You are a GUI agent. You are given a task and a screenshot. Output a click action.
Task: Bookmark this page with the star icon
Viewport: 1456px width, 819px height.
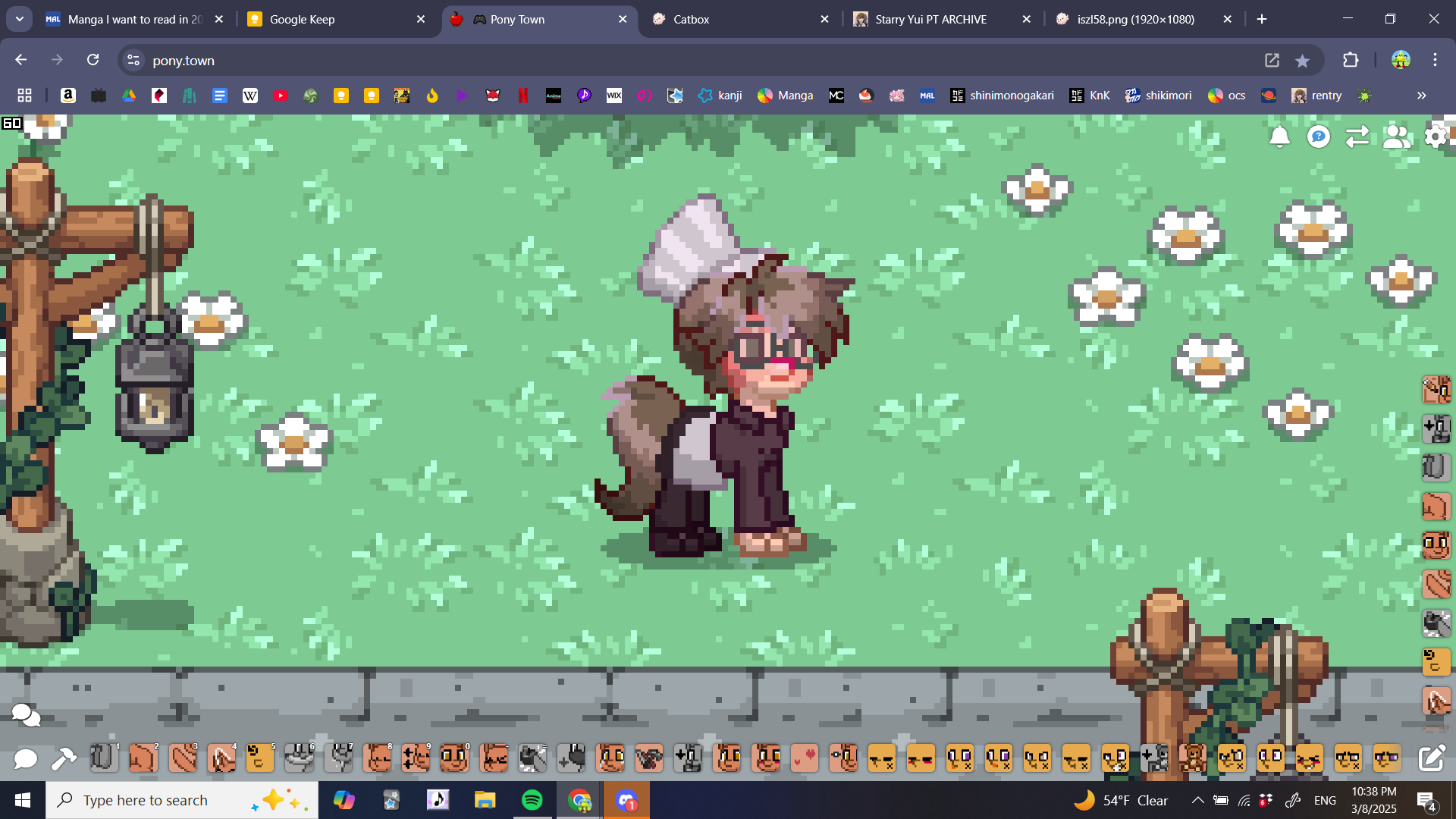pos(1302,61)
